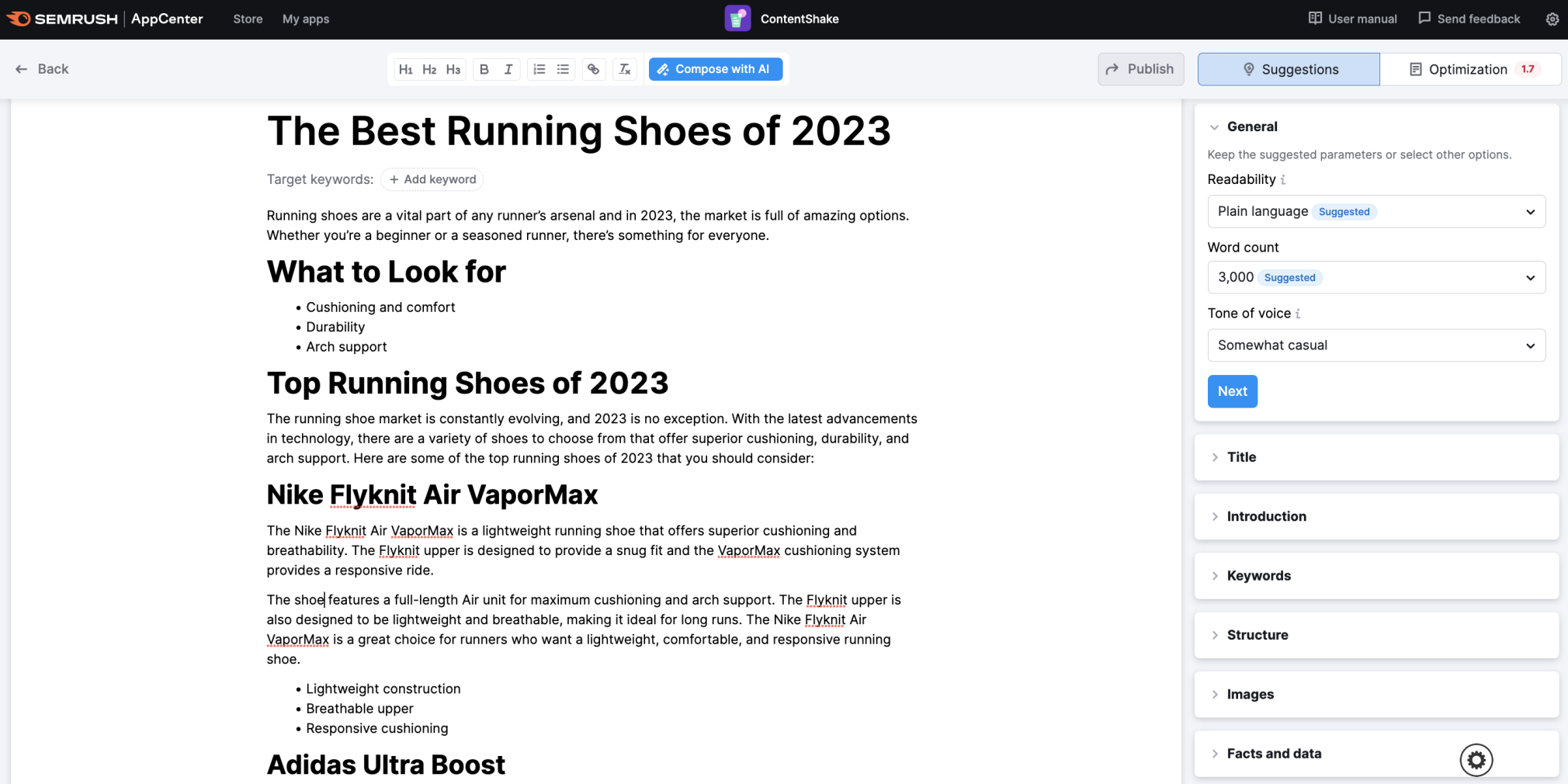The height and width of the screenshot is (784, 1568).
Task: Apply Heading 3 formatting
Action: tap(453, 69)
